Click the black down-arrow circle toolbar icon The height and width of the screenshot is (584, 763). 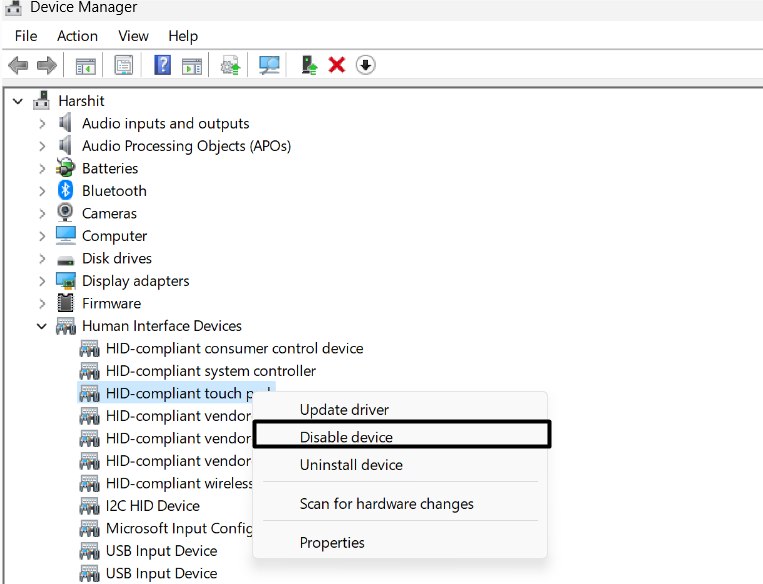pyautogui.click(x=366, y=66)
